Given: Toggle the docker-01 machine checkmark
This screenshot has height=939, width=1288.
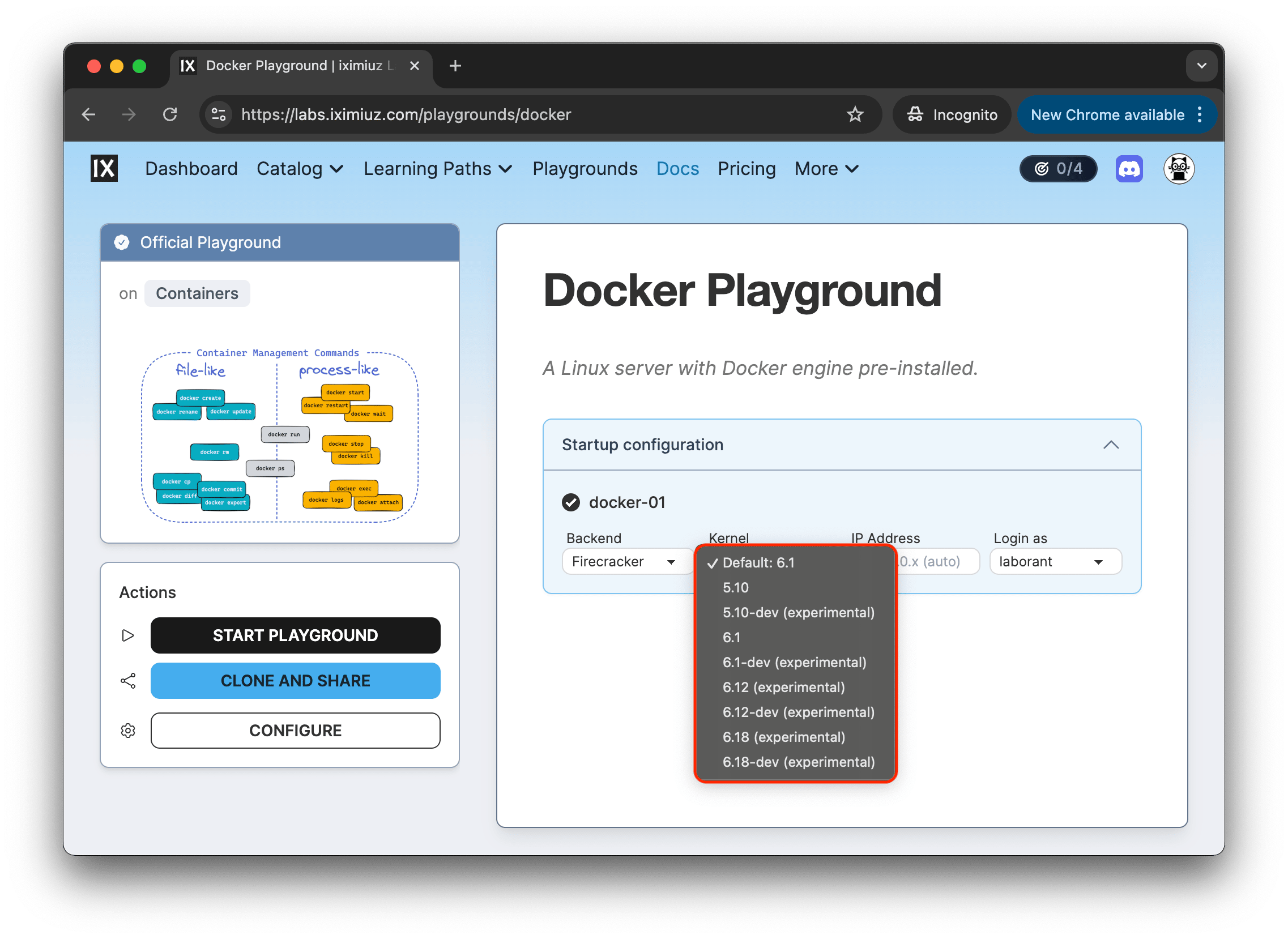Looking at the screenshot, I should pyautogui.click(x=571, y=502).
